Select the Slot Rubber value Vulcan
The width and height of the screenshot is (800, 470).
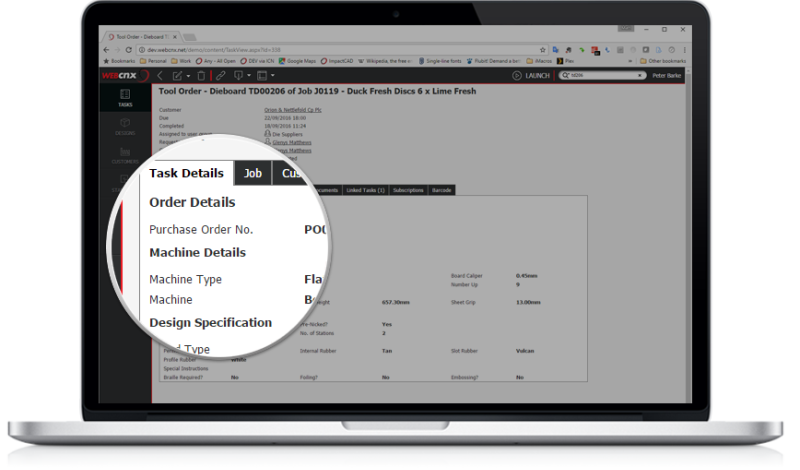[x=525, y=351]
